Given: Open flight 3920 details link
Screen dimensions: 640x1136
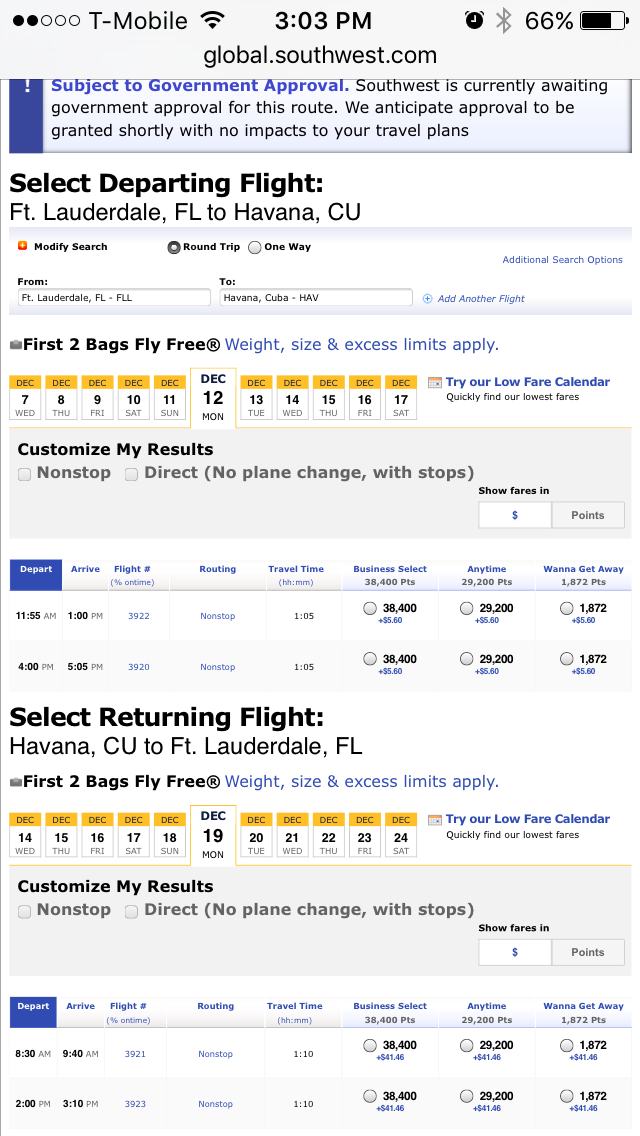Looking at the screenshot, I should [x=138, y=667].
